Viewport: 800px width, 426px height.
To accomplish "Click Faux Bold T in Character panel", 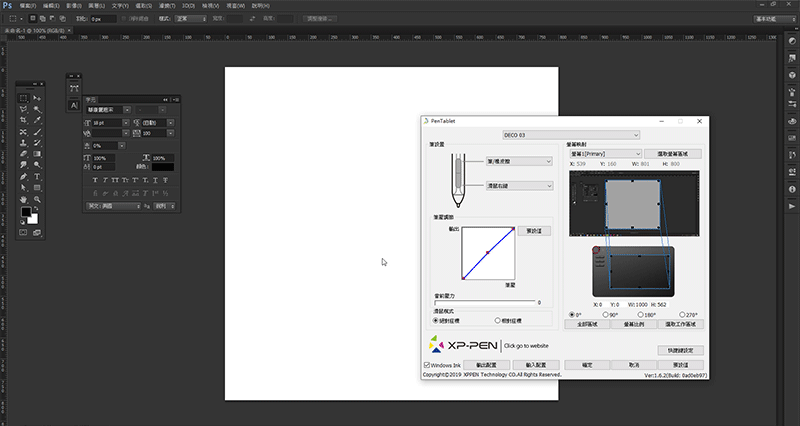I will tap(95, 180).
